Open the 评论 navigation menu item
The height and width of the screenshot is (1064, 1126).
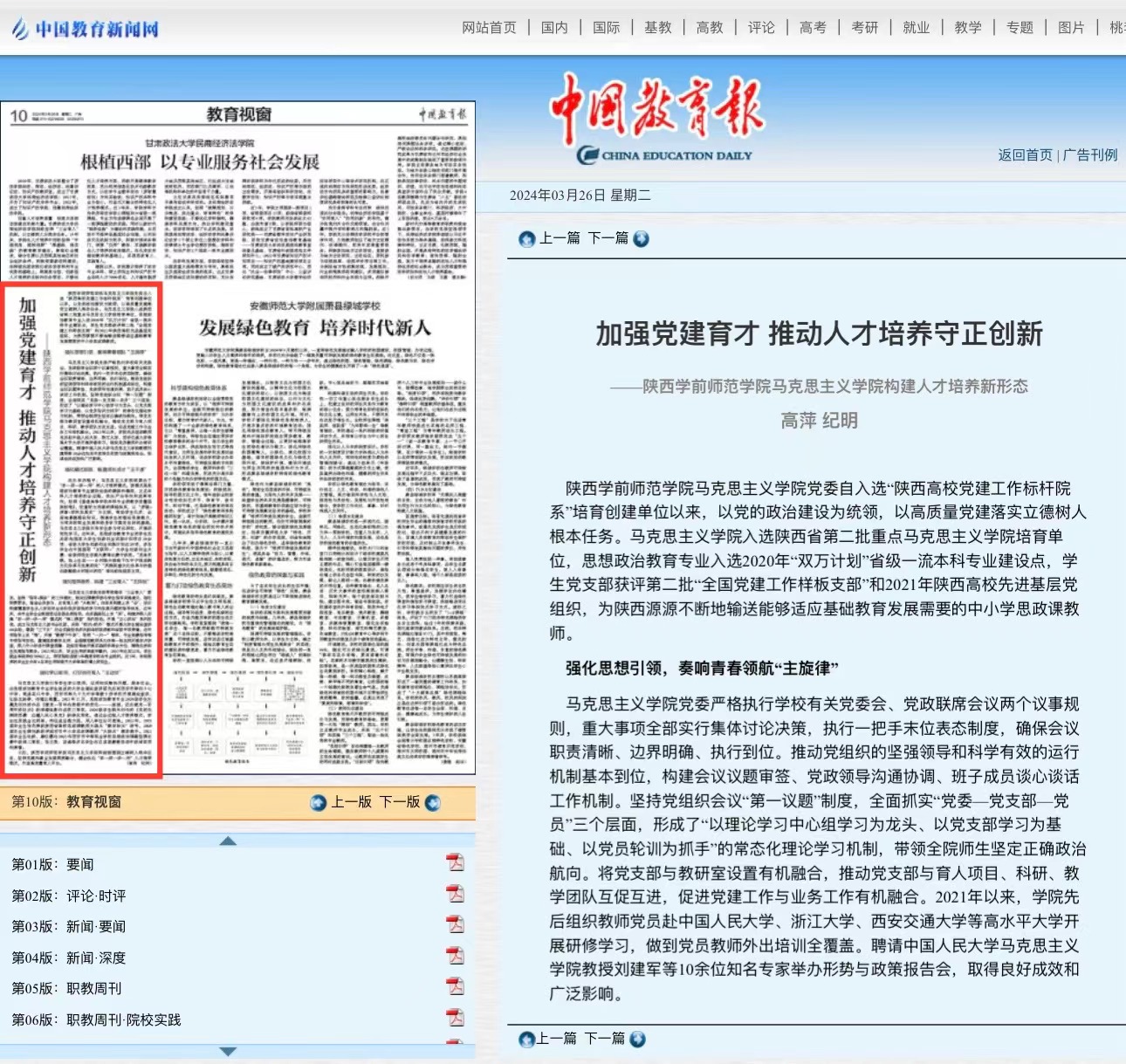coord(761,28)
